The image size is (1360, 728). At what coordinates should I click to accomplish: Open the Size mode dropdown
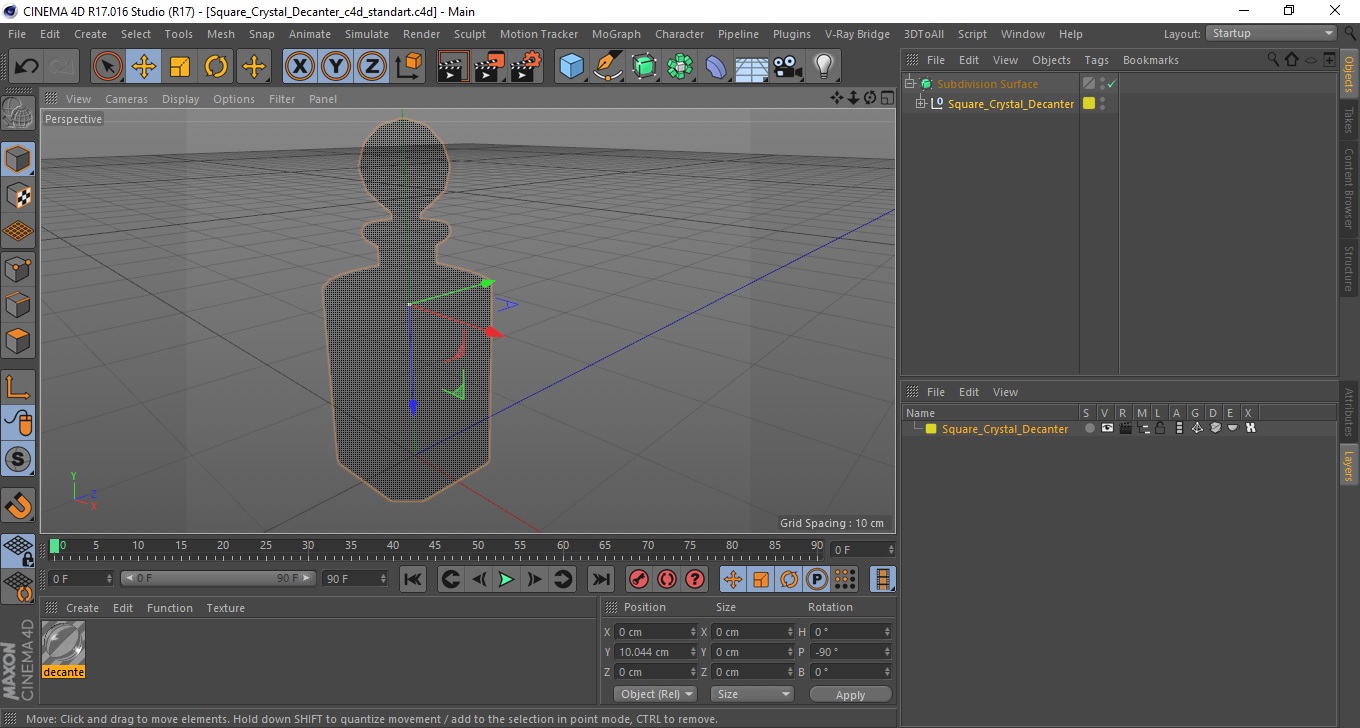[x=752, y=694]
